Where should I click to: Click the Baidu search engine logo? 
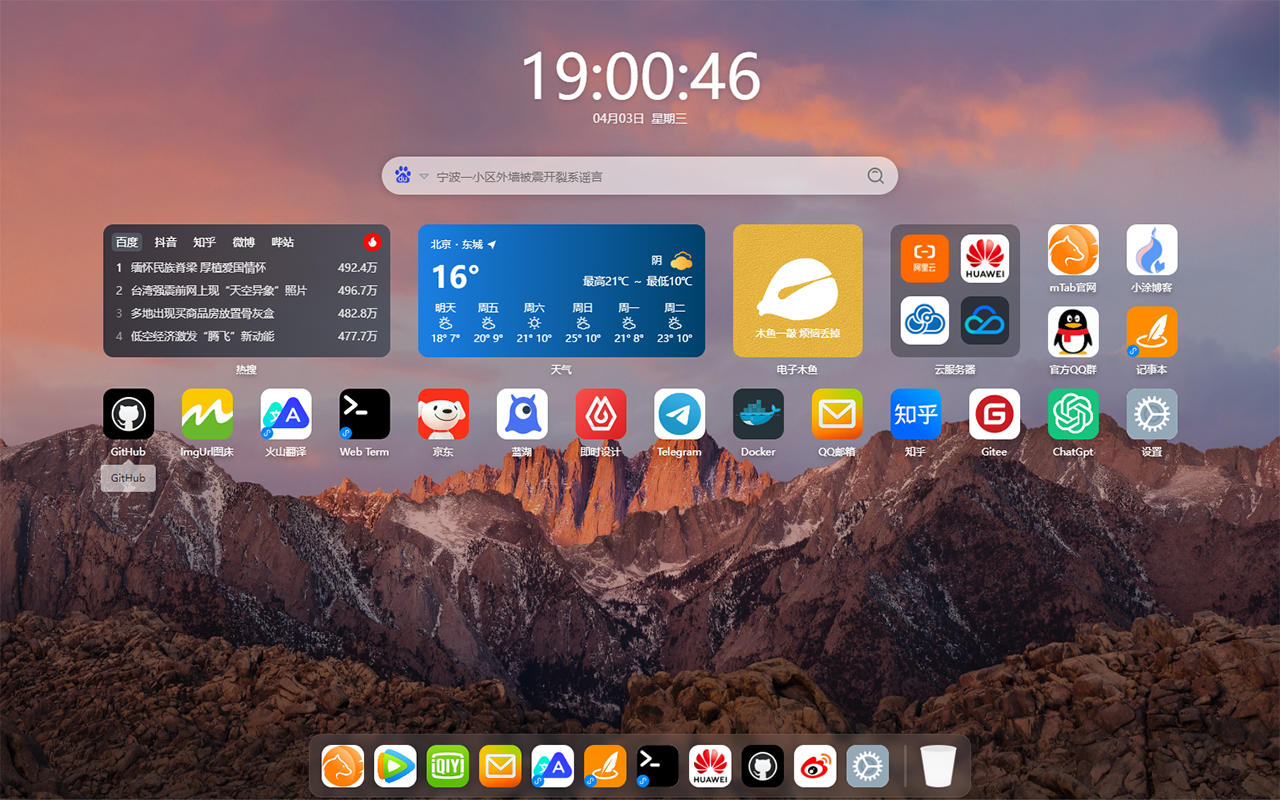pos(403,175)
